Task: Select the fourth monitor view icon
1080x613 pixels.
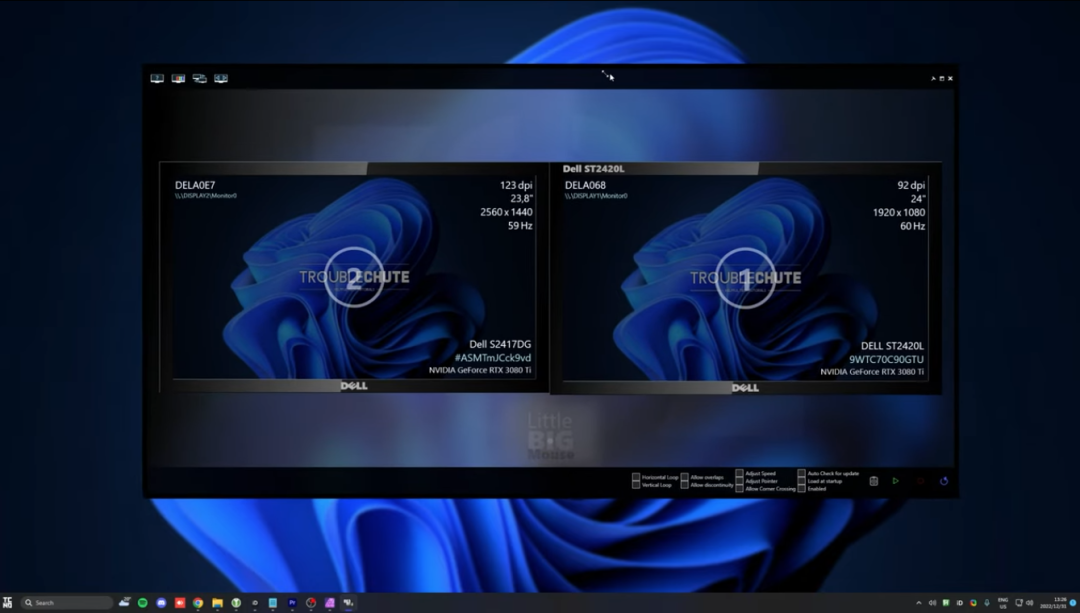Action: click(221, 79)
